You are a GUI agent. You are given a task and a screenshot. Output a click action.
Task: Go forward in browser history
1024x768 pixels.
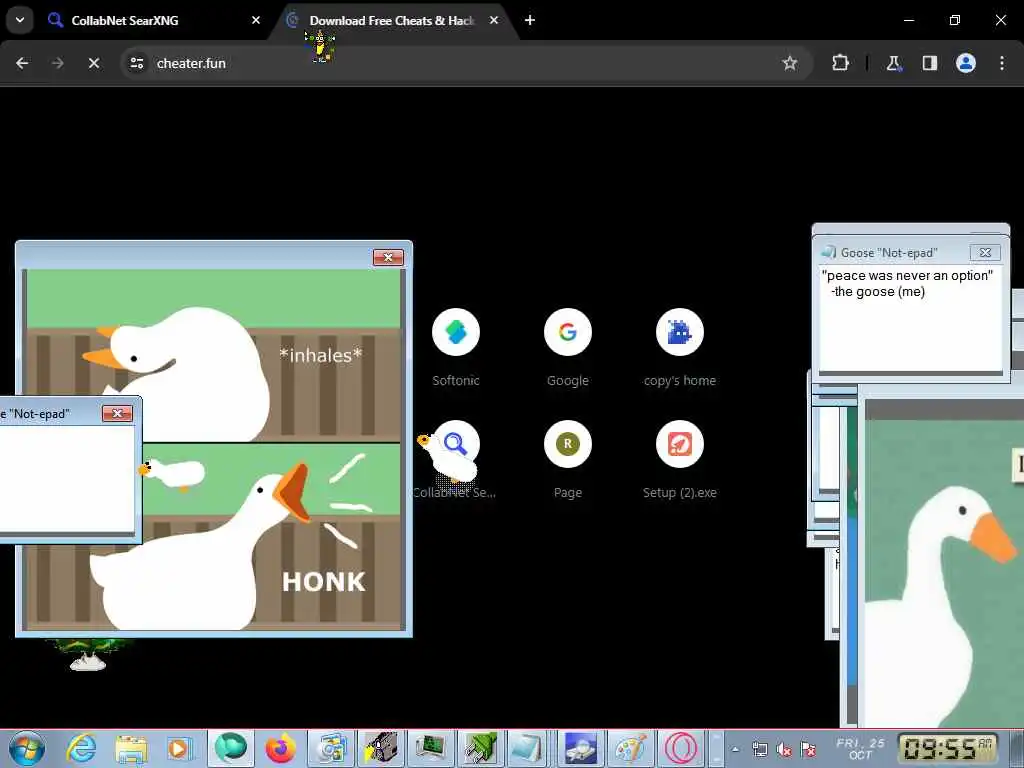click(58, 63)
